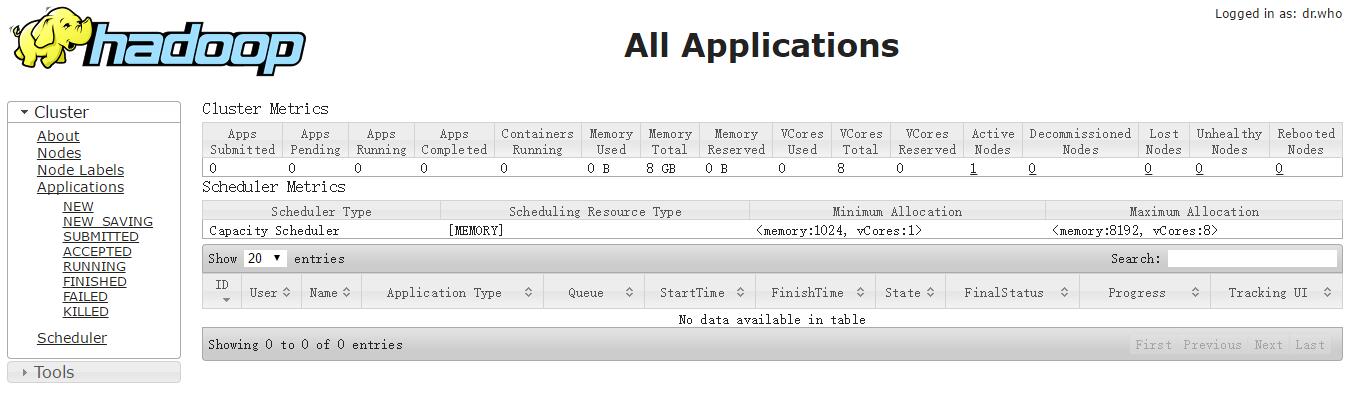Collapse the Cluster sidebar section
Screen dimensions: 1349x399
point(94,112)
